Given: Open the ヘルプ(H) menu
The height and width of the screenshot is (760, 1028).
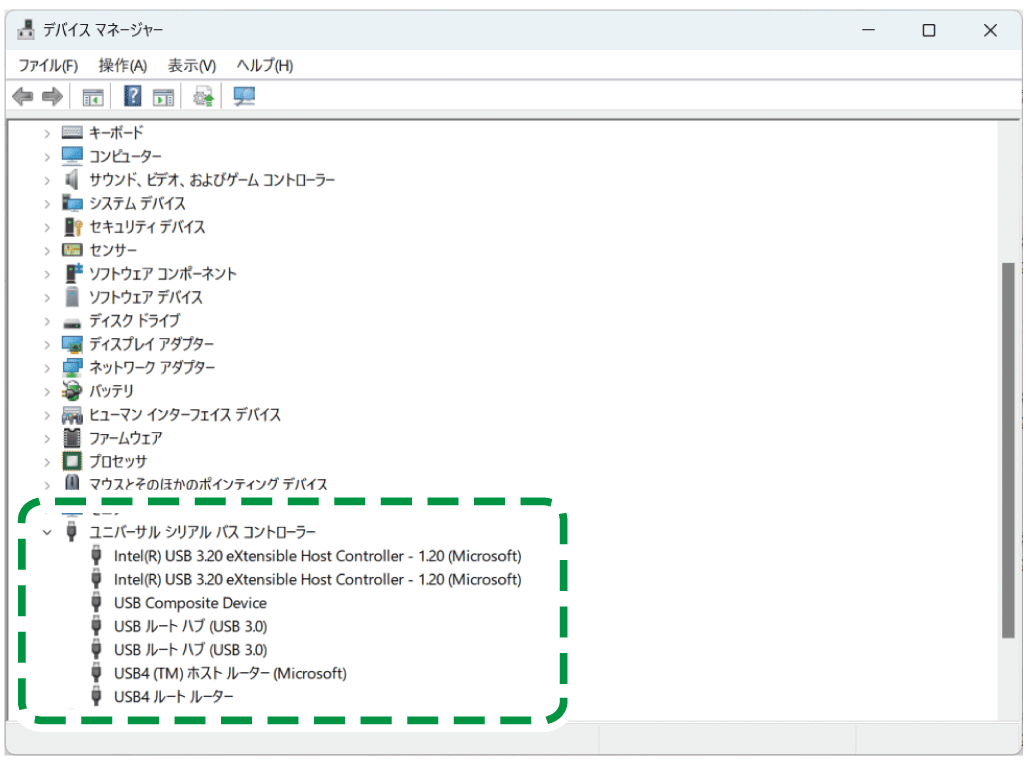Looking at the screenshot, I should pyautogui.click(x=264, y=66).
